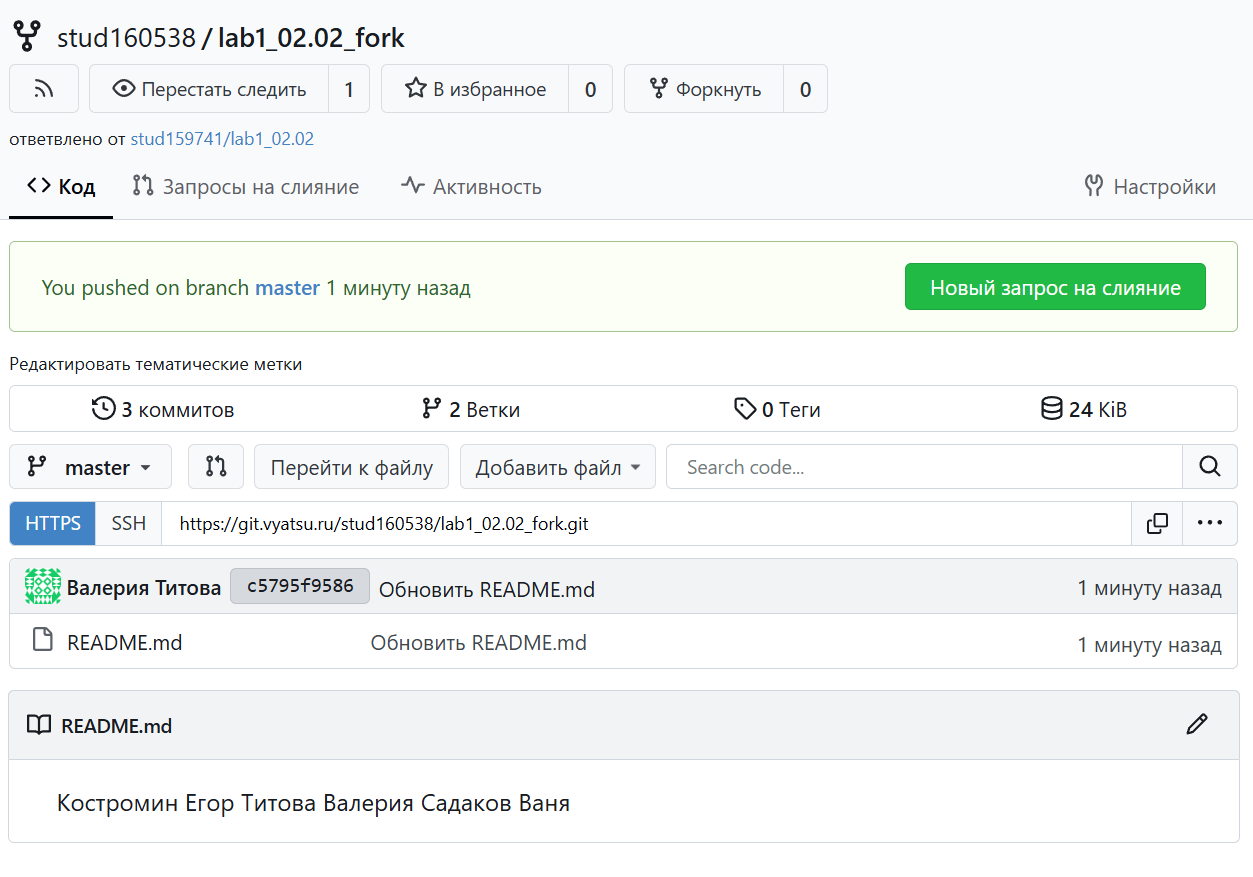Copy the repository clone URL
The image size is (1253, 877).
[1157, 523]
